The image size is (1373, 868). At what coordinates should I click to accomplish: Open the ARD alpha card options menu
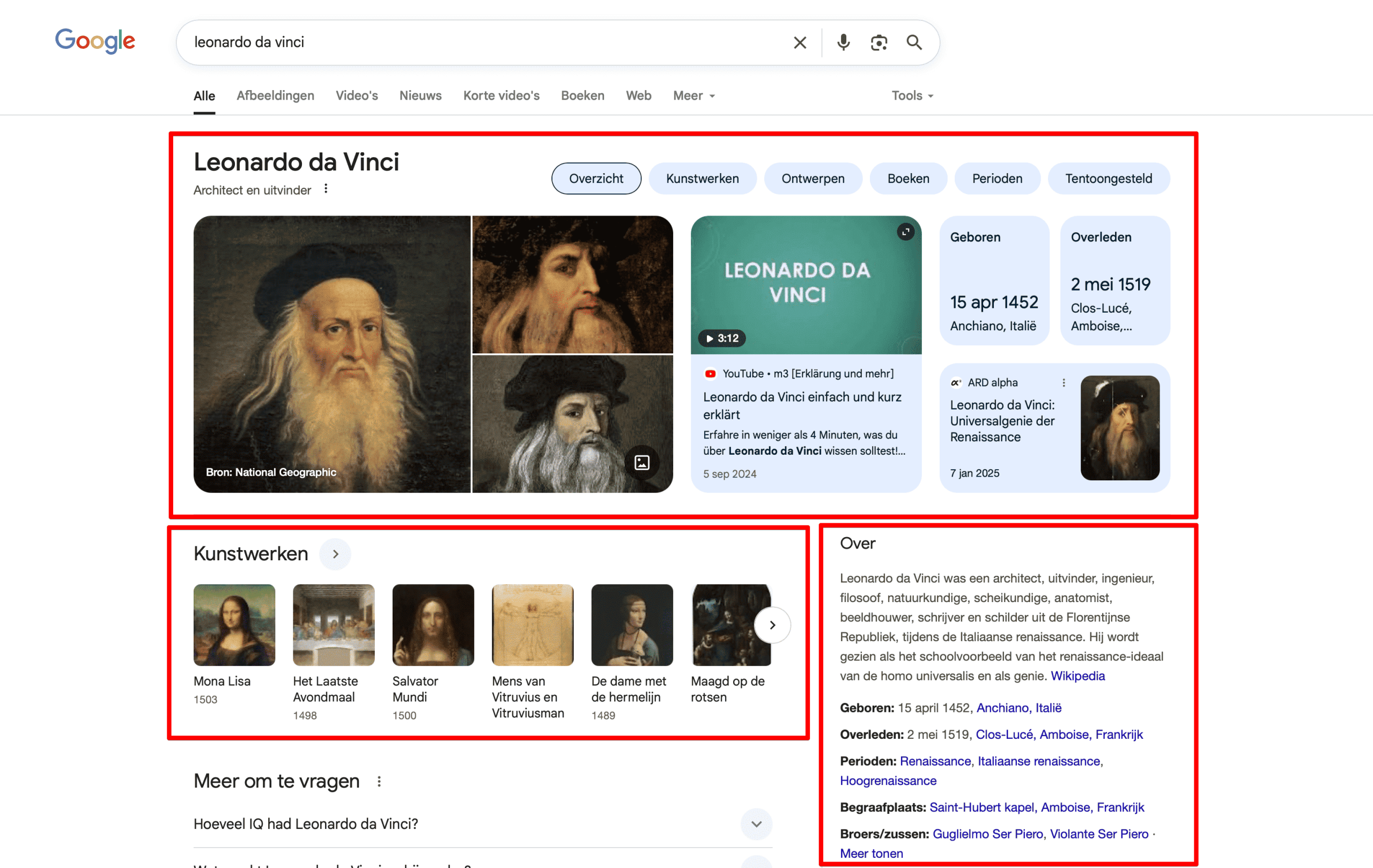pos(1064,382)
